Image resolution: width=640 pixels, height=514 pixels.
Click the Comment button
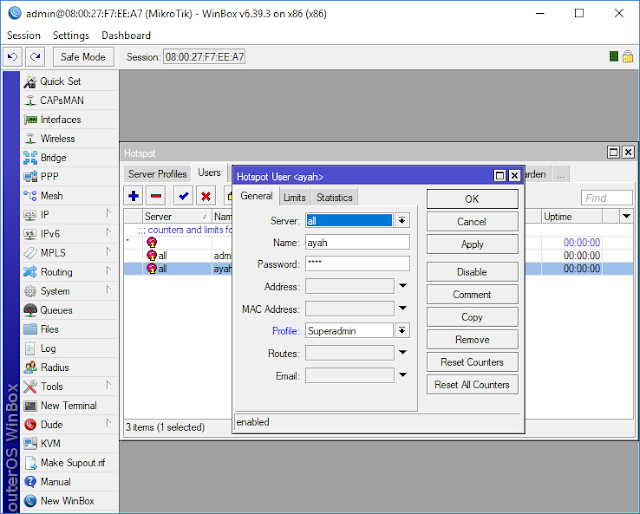tap(472, 294)
